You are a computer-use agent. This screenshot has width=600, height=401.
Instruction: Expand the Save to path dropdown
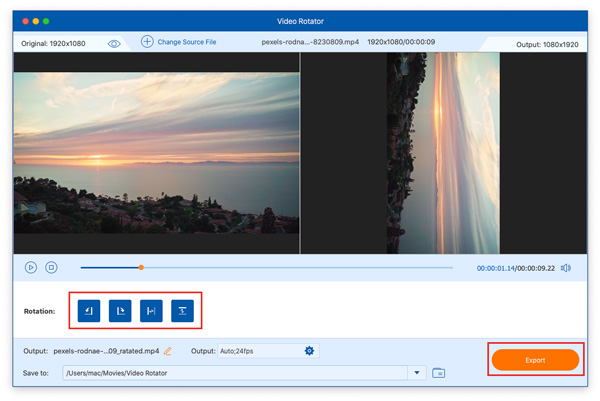(417, 373)
